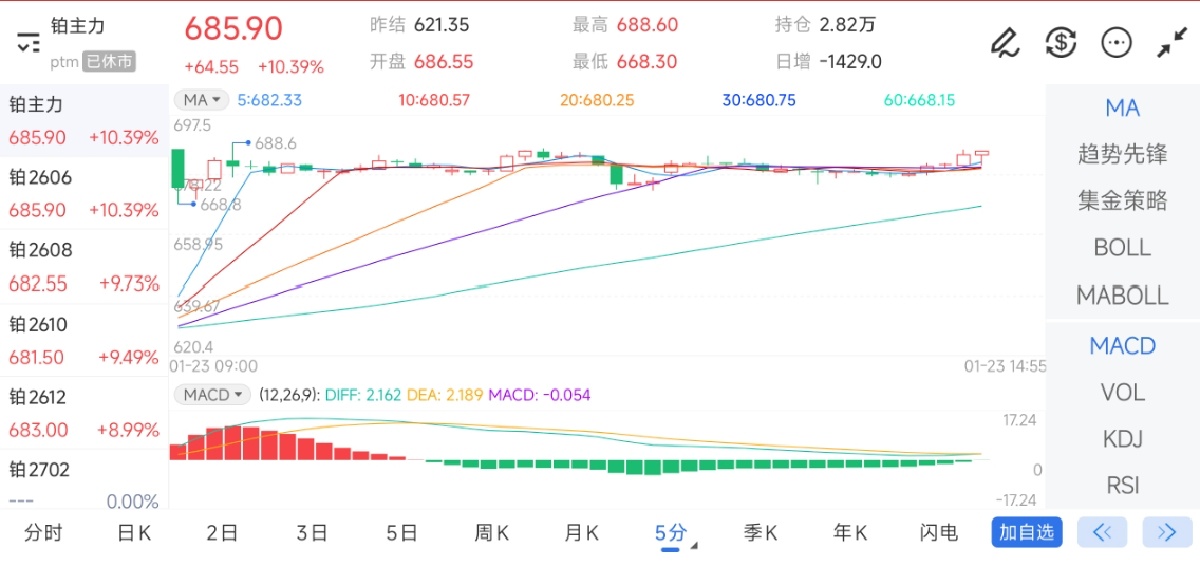Image resolution: width=1200 pixels, height=570 pixels.
Task: Click the 688.6 high price marker on chart
Action: pyautogui.click(x=275, y=144)
